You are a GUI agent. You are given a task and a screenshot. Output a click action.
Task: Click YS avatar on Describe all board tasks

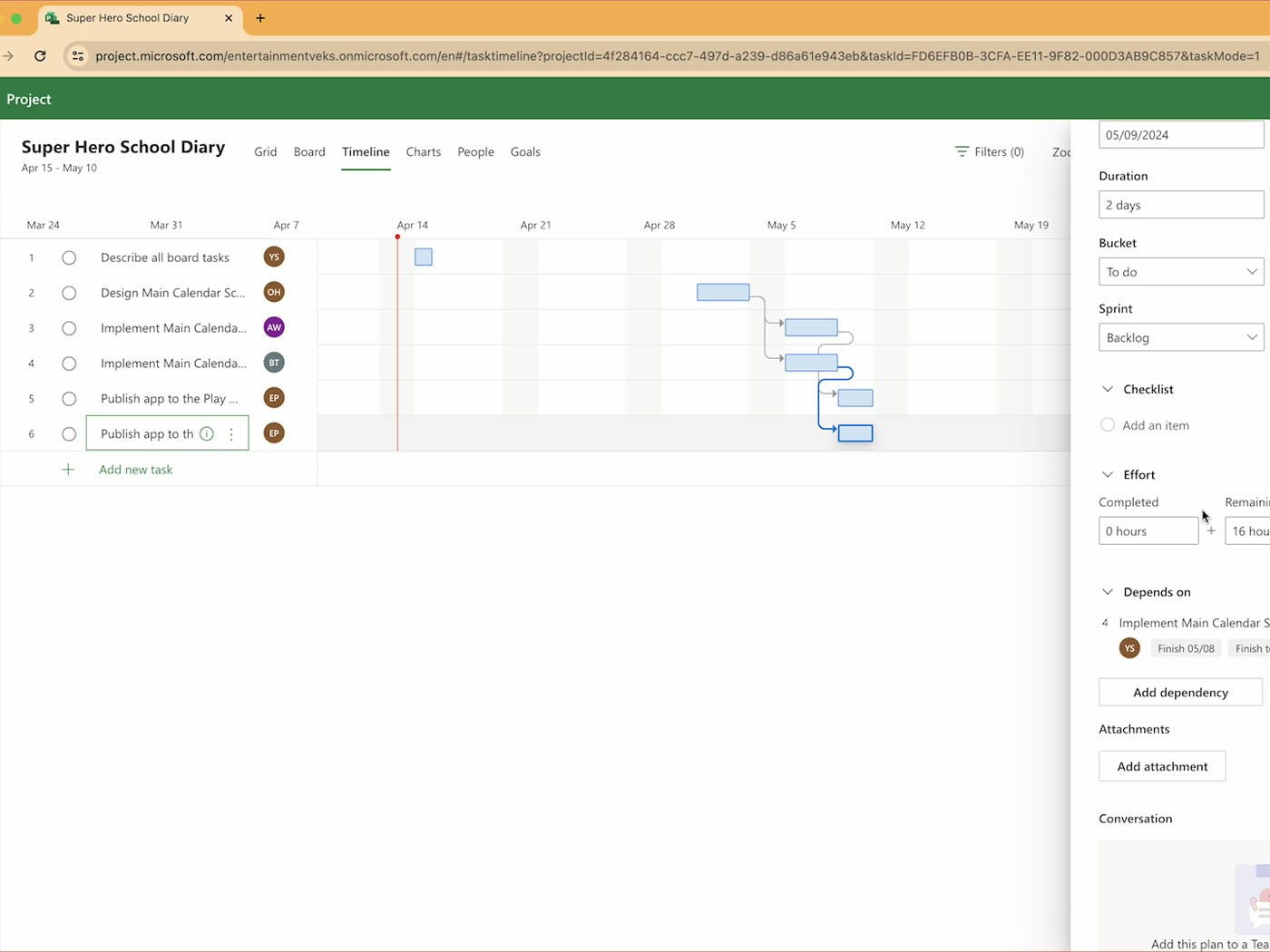[x=274, y=257]
